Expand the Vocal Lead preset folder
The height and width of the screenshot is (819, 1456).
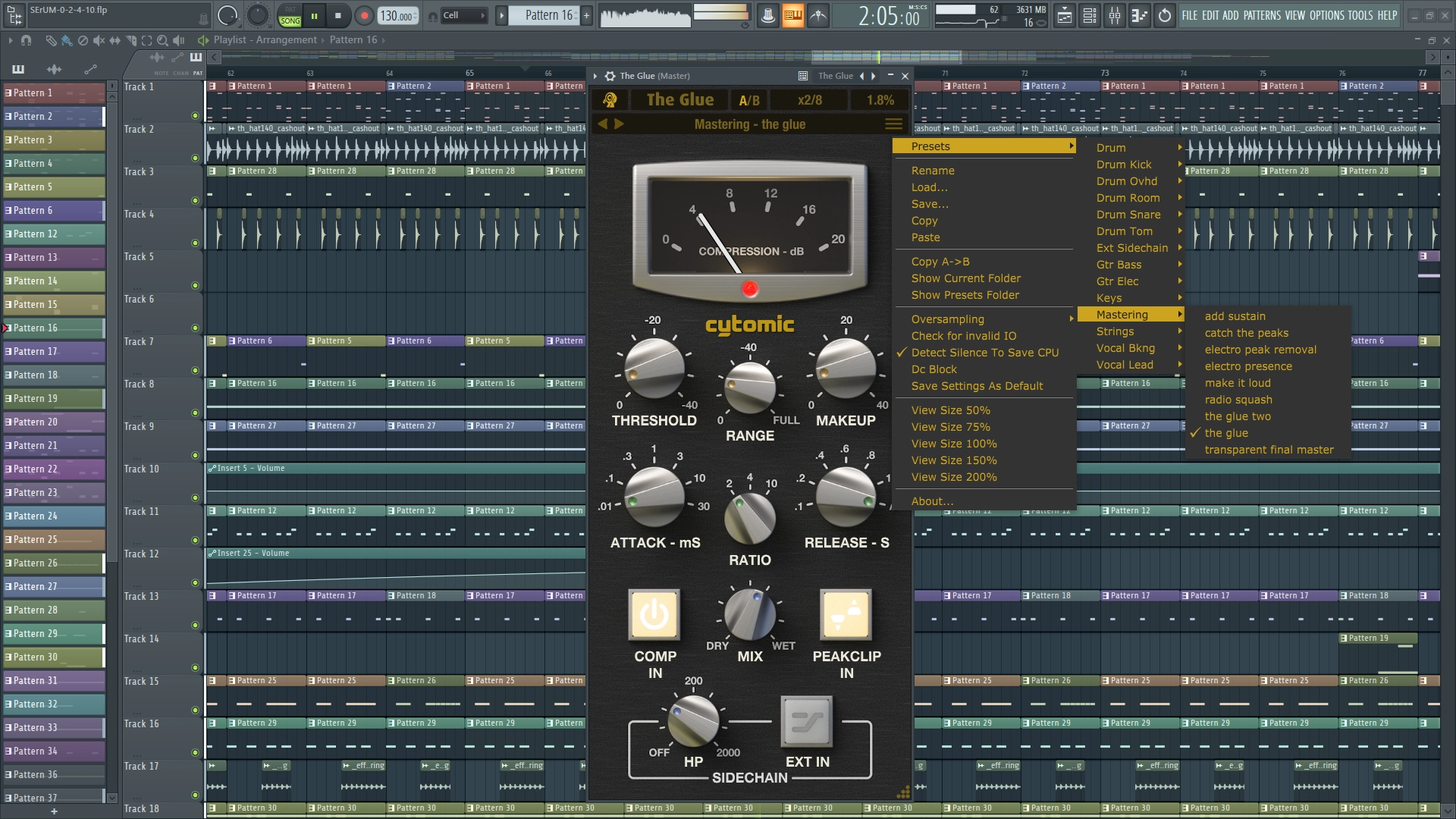pos(1131,365)
